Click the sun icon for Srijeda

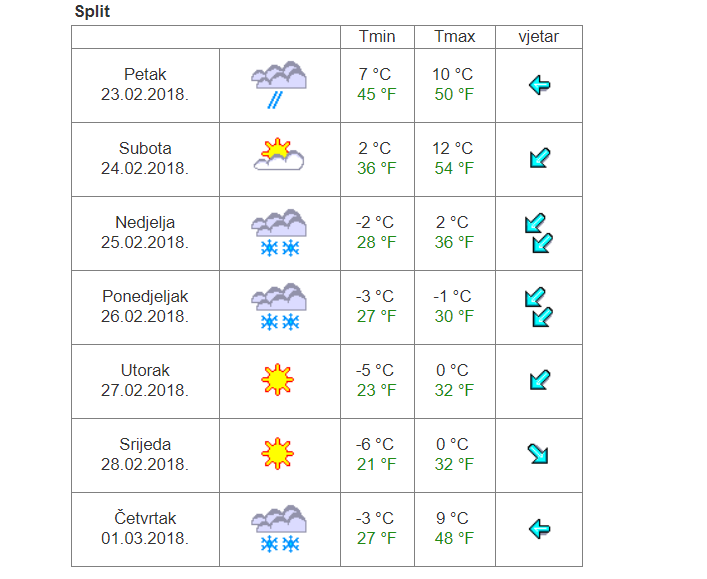[277, 454]
